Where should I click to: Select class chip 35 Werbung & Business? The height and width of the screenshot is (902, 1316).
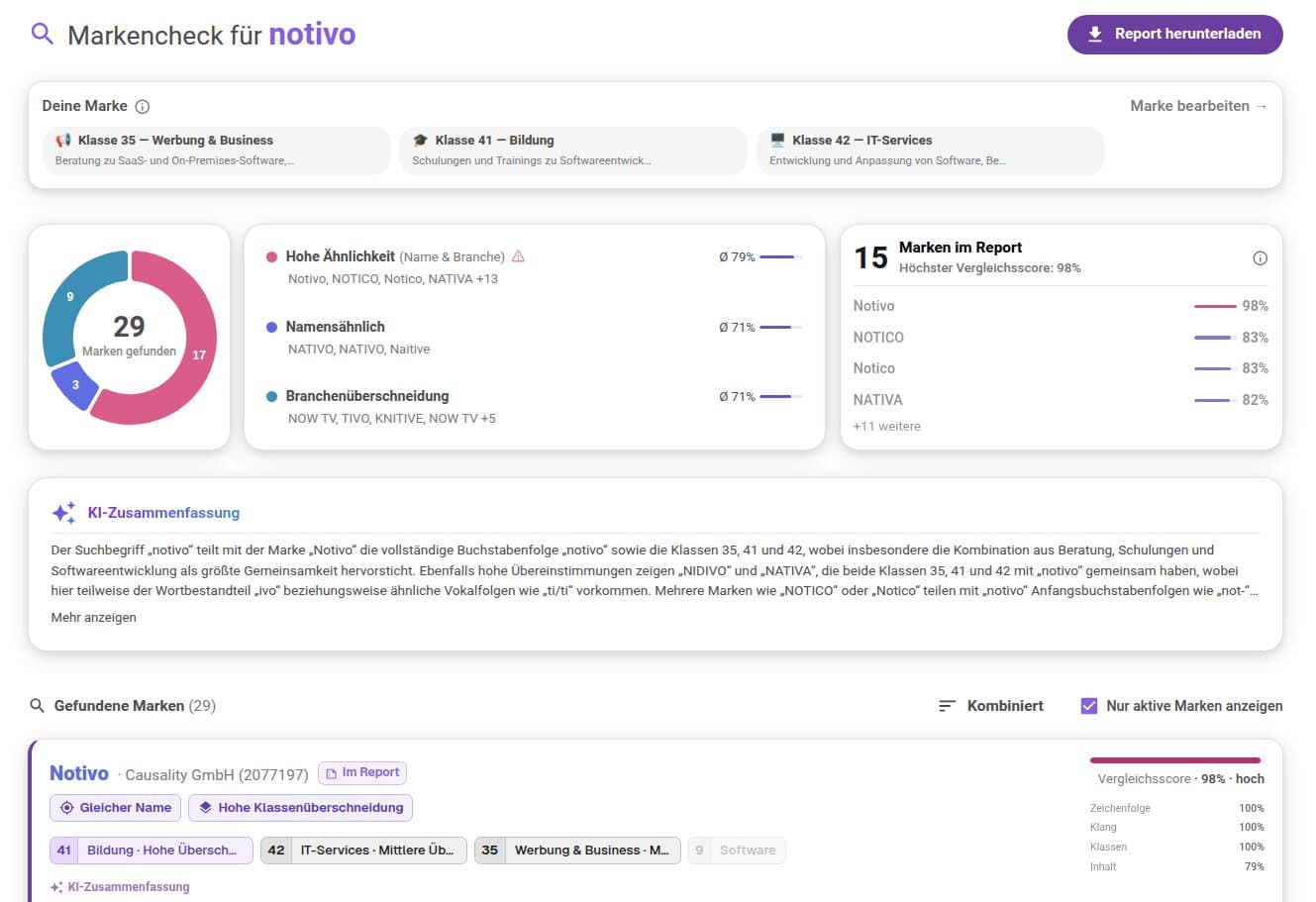577,851
